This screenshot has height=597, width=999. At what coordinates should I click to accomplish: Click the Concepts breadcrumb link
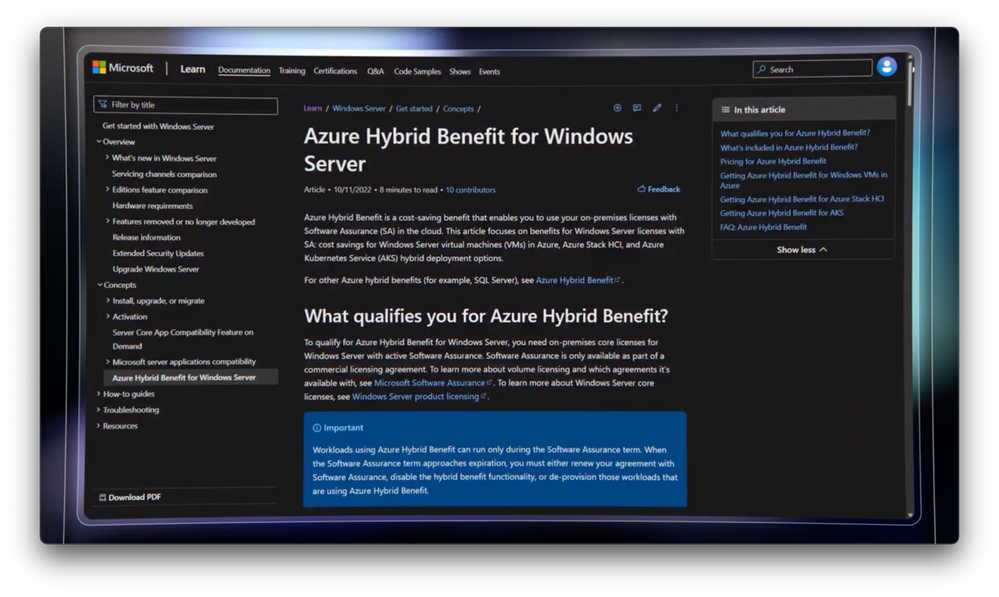tap(458, 109)
